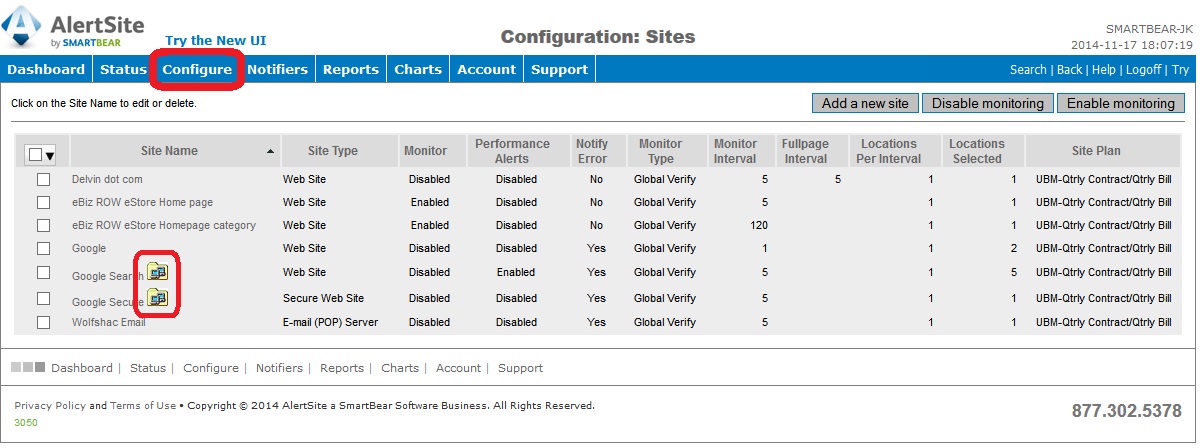This screenshot has height=448, width=1203.
Task: Tick checkbox for eBiz ROW eStore Home page
Action: [x=43, y=202]
